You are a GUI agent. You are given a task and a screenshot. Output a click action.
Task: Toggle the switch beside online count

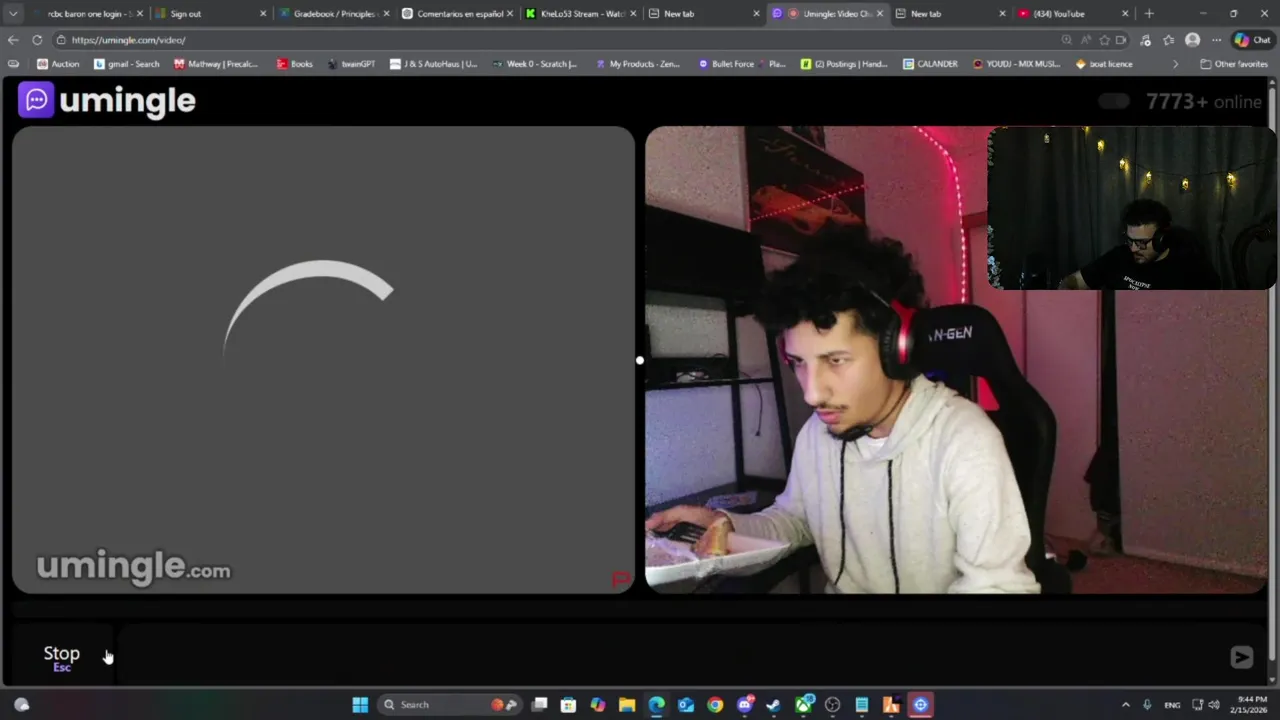[1114, 101]
